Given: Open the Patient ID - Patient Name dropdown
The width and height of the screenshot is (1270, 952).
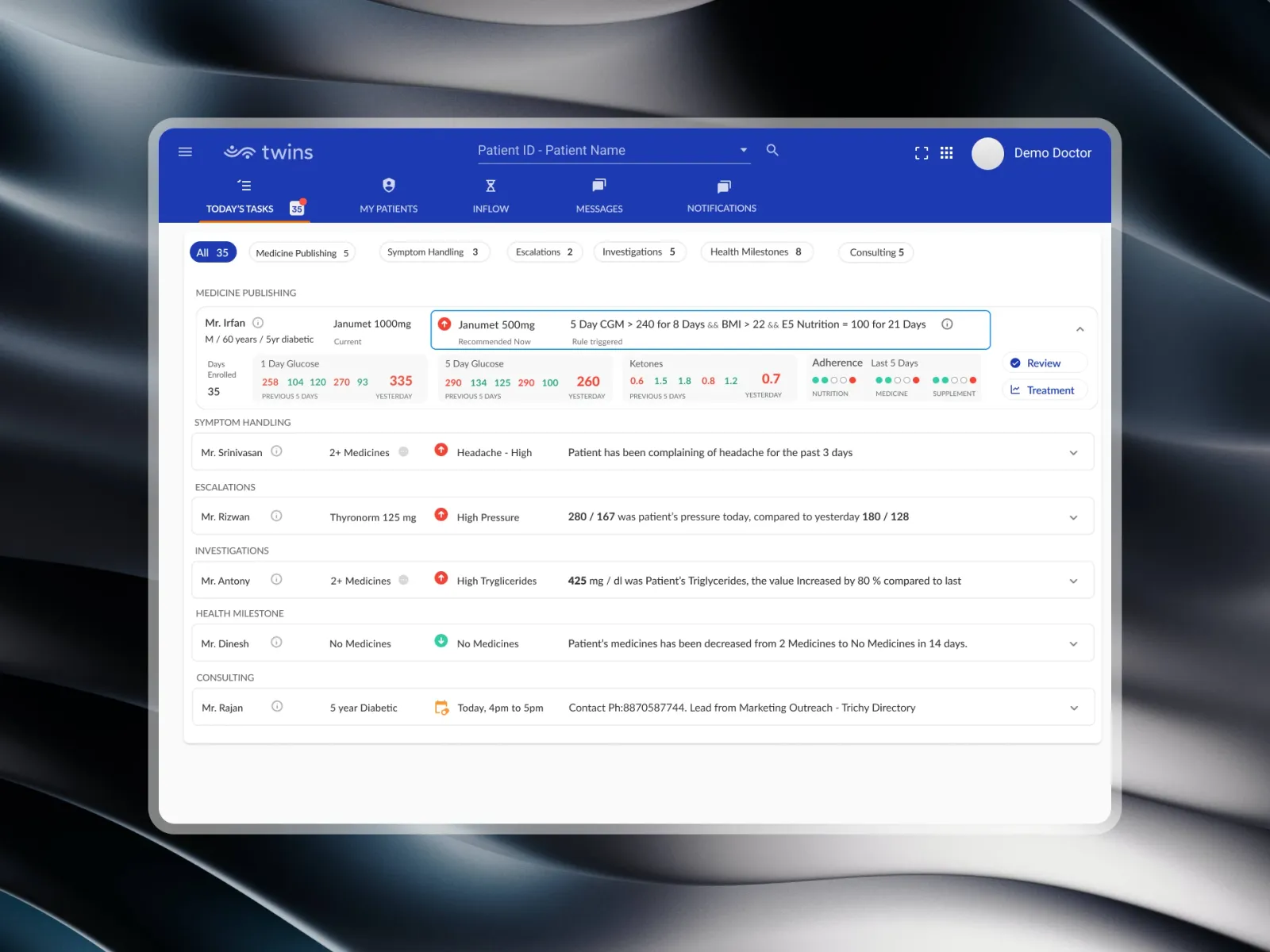Looking at the screenshot, I should point(614,151).
